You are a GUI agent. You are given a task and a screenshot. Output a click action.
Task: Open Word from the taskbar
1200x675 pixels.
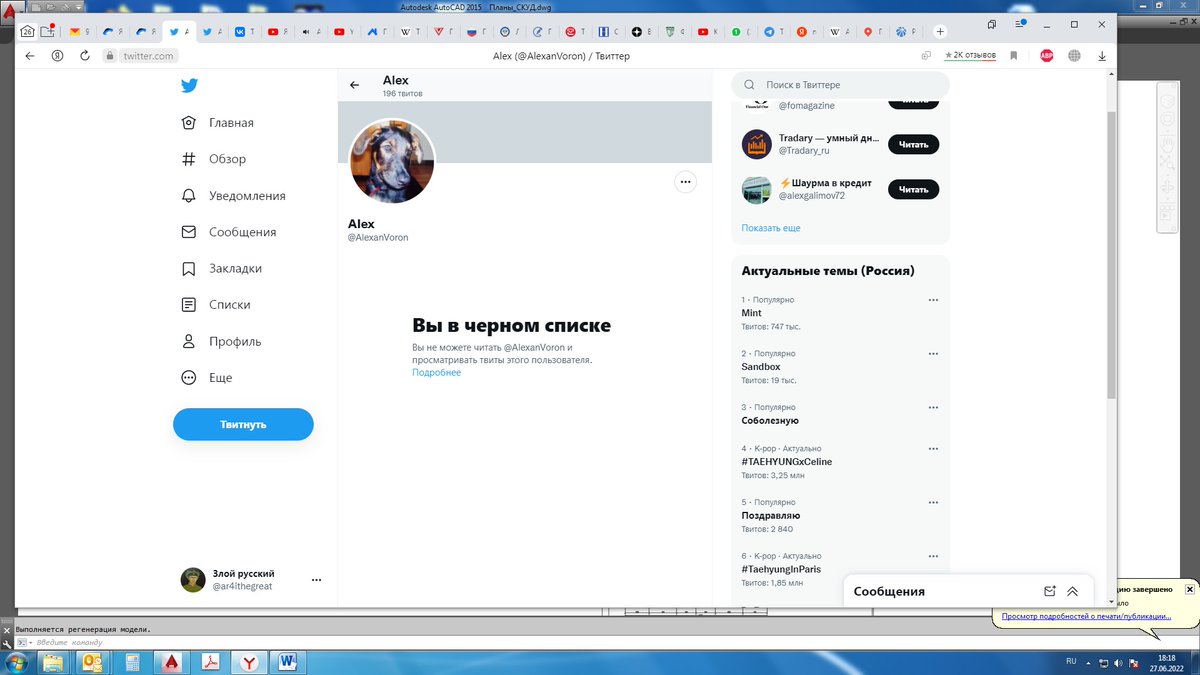pyautogui.click(x=287, y=662)
